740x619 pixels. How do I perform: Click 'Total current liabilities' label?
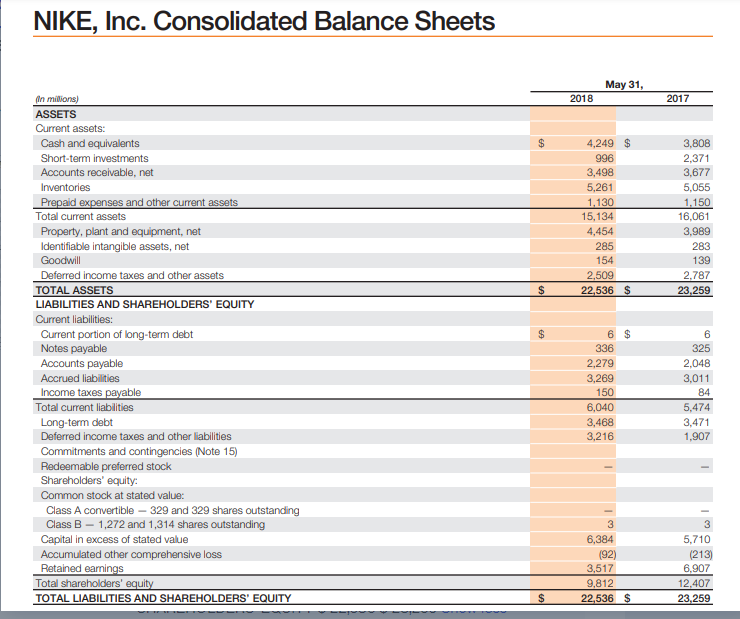click(x=84, y=408)
